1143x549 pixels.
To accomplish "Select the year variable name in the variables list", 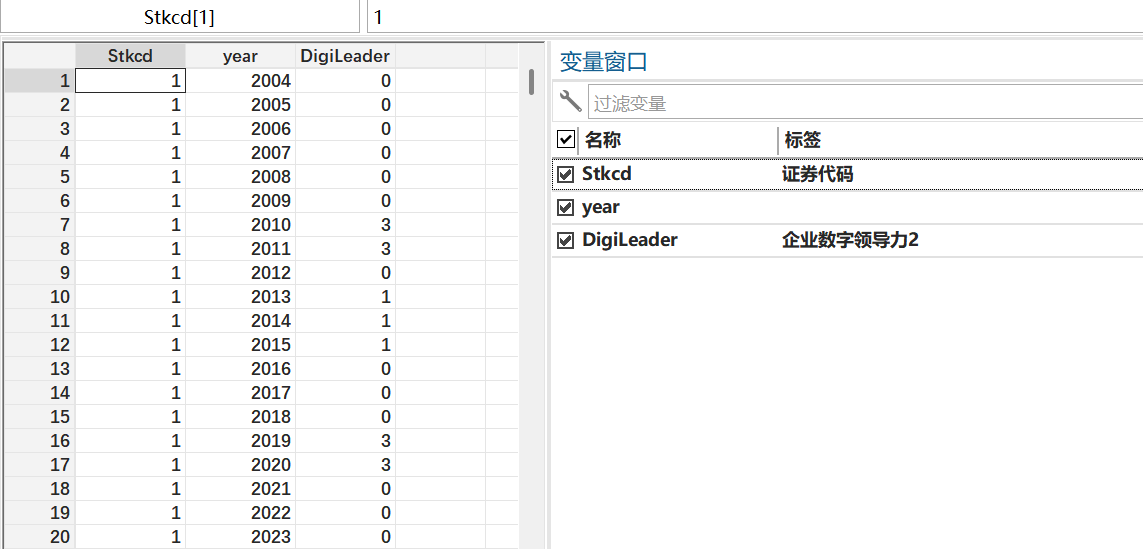I will tap(601, 207).
